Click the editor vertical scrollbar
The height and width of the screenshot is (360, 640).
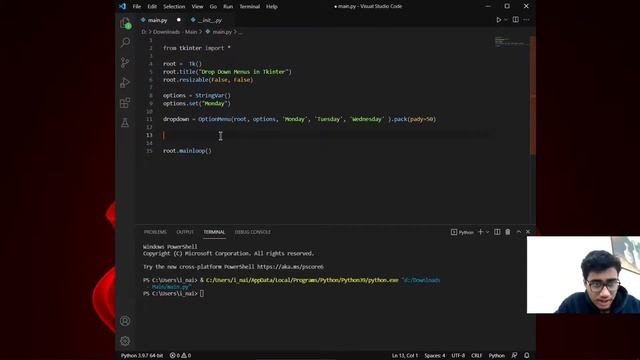pyautogui.click(x=533, y=96)
